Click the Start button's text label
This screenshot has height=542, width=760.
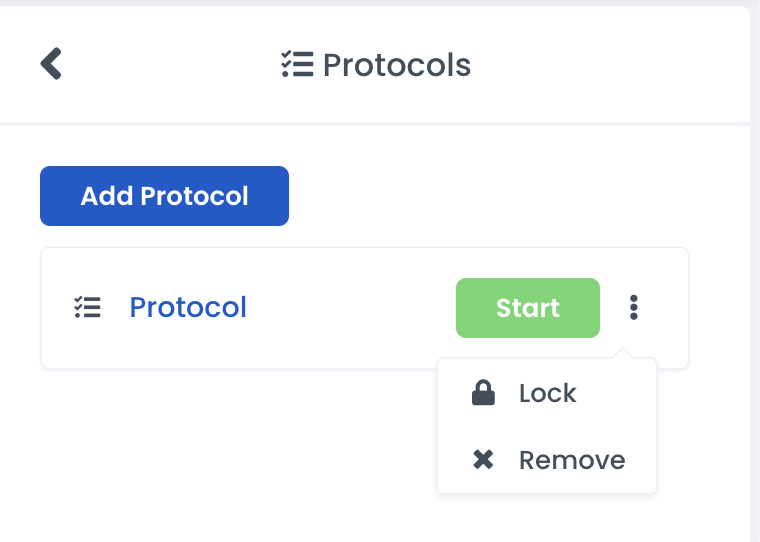tap(527, 308)
